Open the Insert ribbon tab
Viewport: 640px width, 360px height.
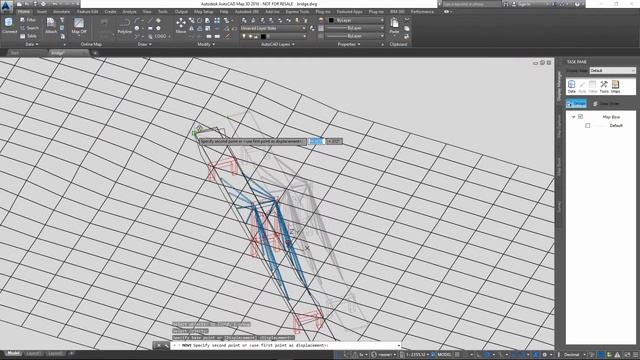[x=41, y=12]
